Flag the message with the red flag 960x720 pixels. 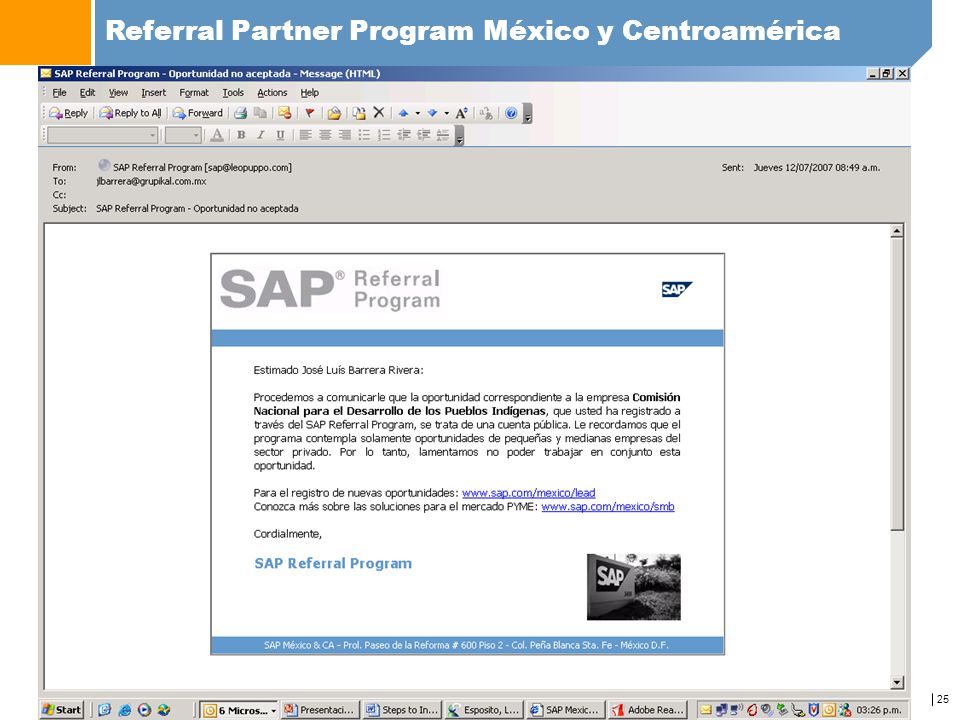pyautogui.click(x=310, y=113)
